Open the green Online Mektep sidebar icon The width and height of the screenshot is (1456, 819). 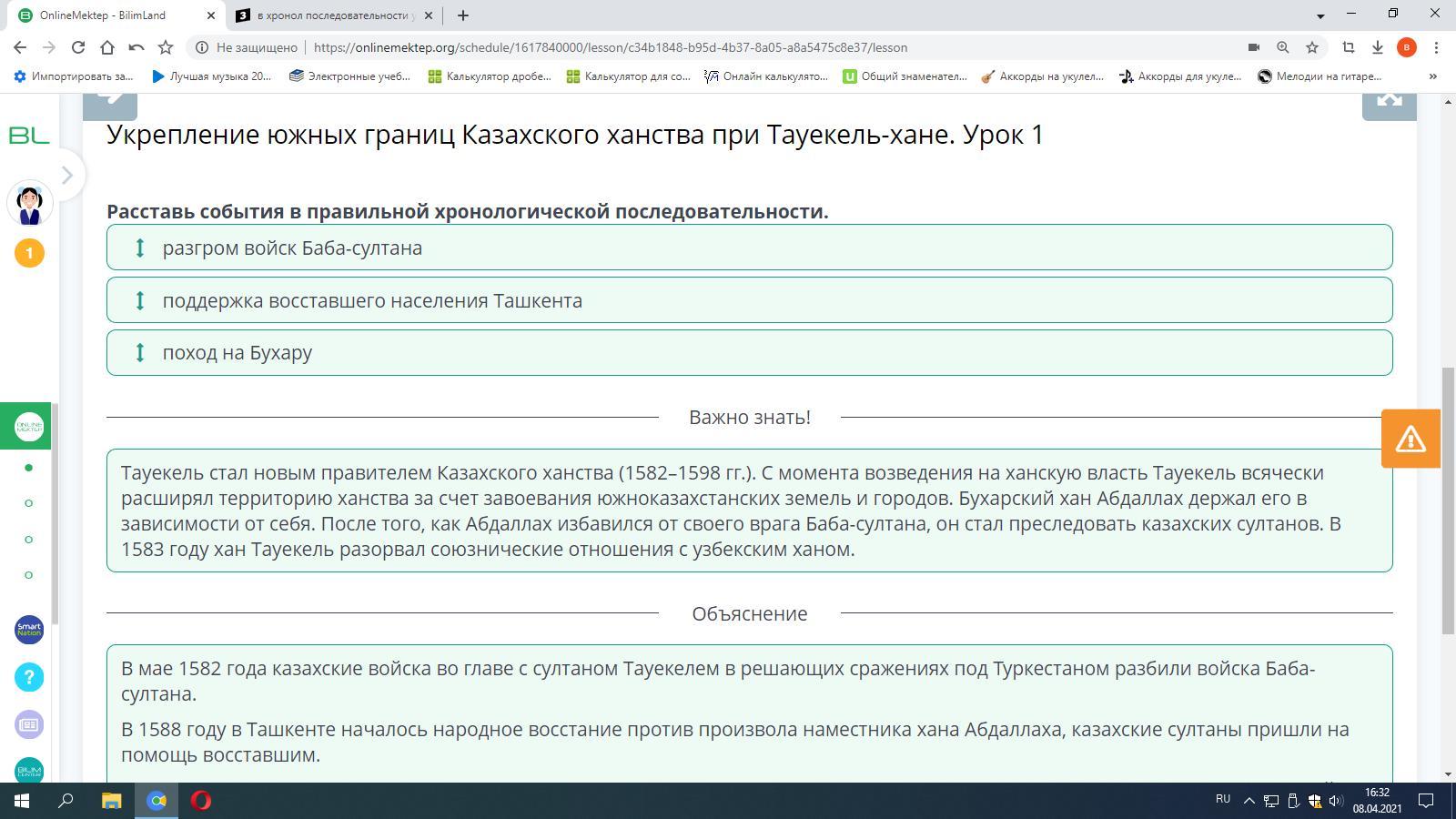(28, 426)
